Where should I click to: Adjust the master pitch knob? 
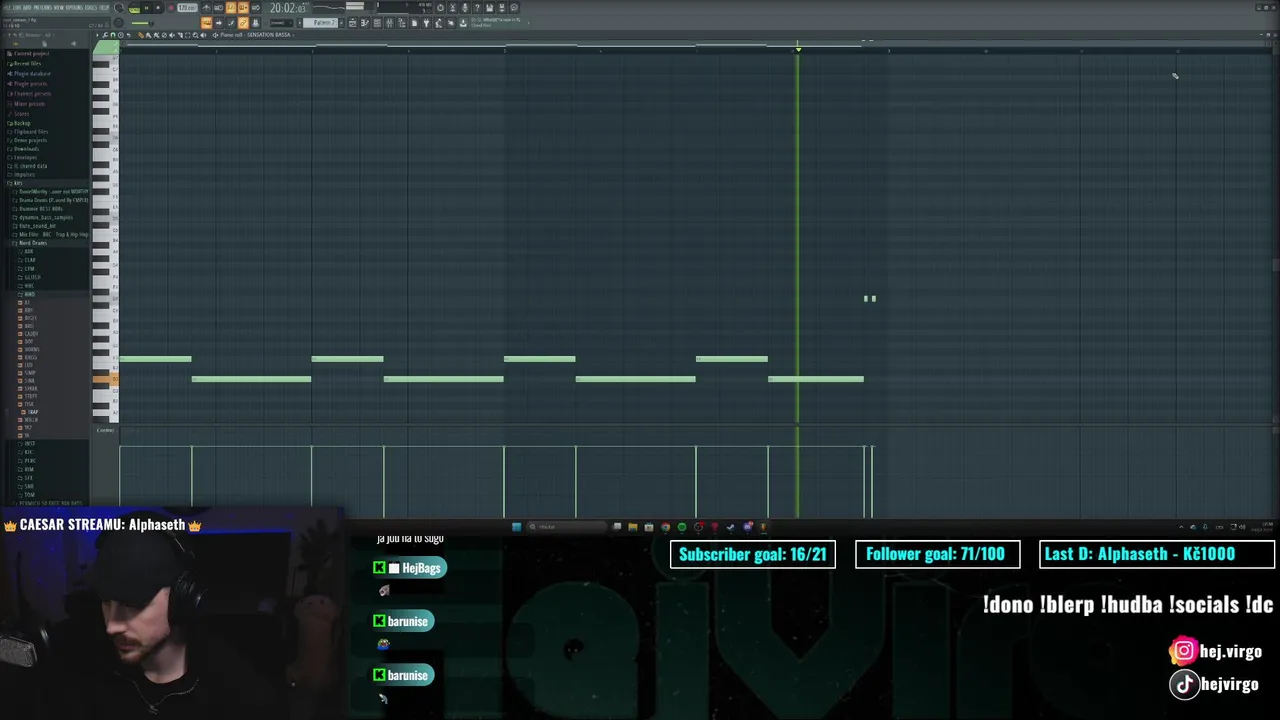pos(118,23)
